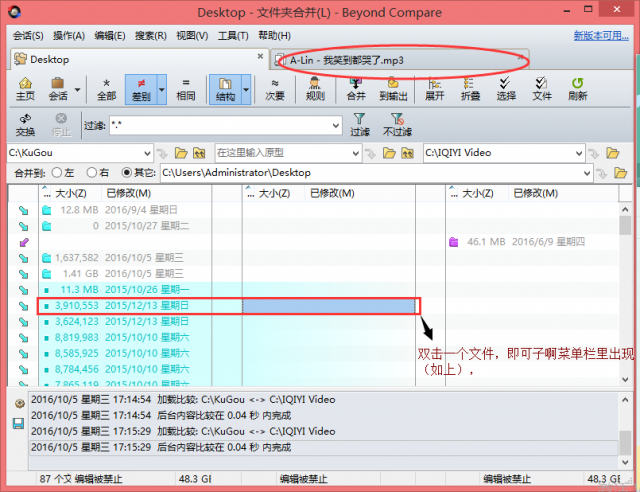Click the 合并 merge toolbar icon
640x492 pixels.
[356, 89]
